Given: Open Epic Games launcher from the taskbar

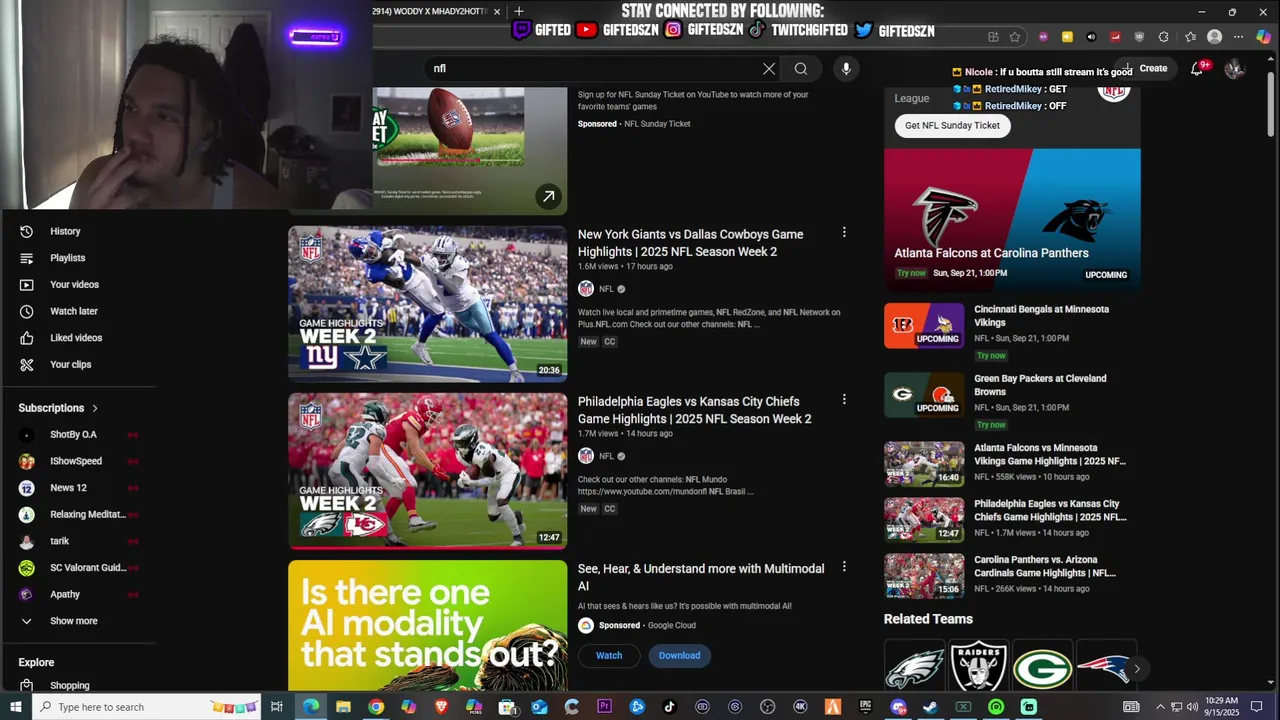Looking at the screenshot, I should (x=865, y=707).
